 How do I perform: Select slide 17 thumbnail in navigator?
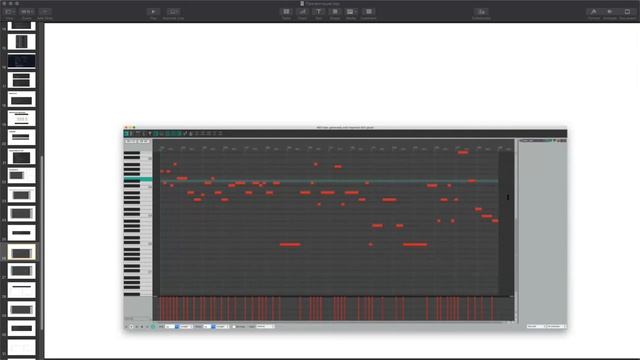click(21, 80)
